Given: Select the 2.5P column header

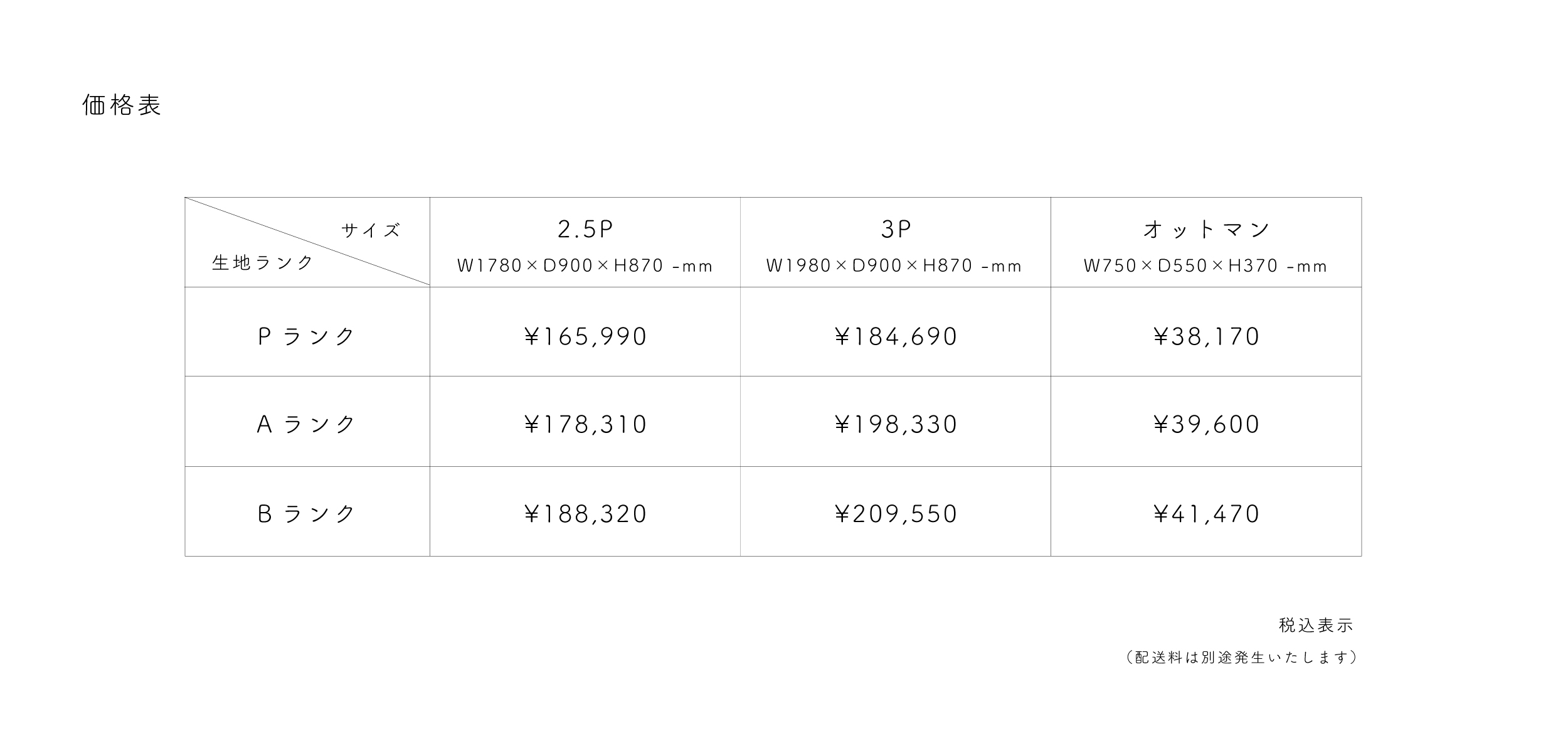Looking at the screenshot, I should (x=585, y=230).
